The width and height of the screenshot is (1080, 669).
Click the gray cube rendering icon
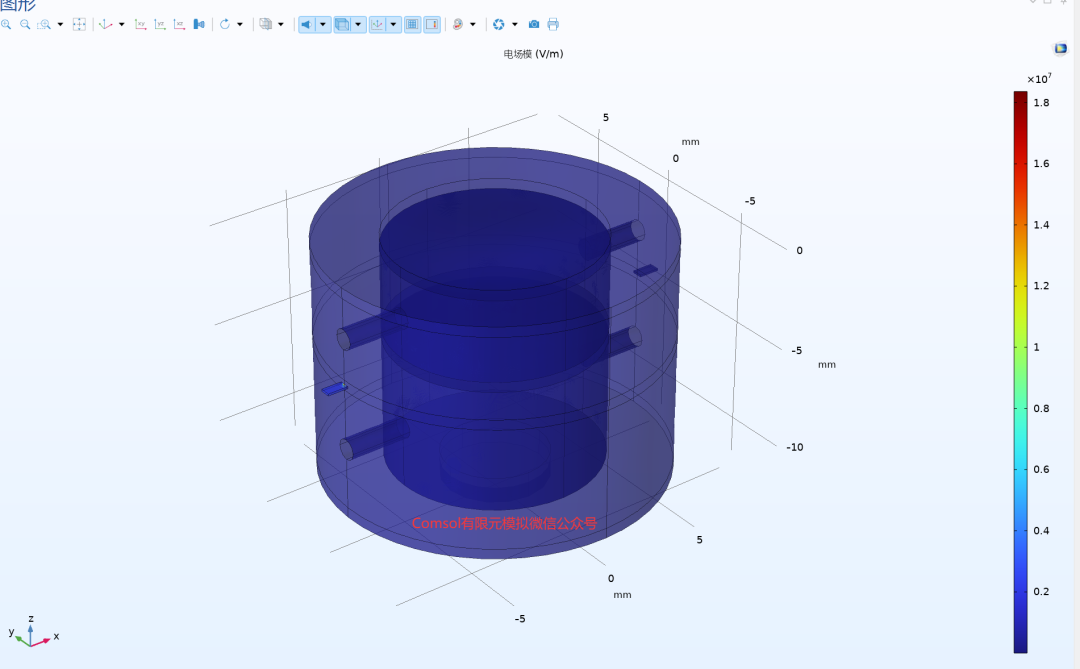click(x=265, y=25)
